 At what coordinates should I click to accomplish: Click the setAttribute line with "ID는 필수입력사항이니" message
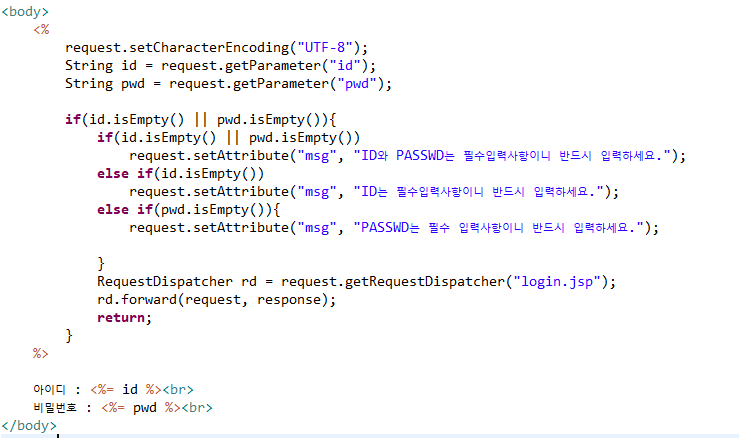coord(374,191)
